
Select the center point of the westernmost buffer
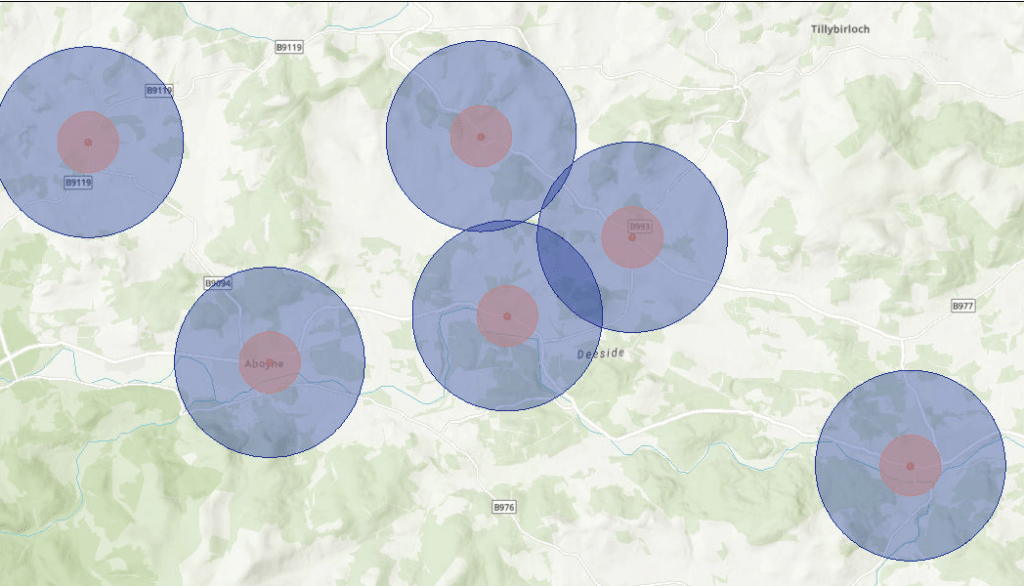click(x=88, y=142)
